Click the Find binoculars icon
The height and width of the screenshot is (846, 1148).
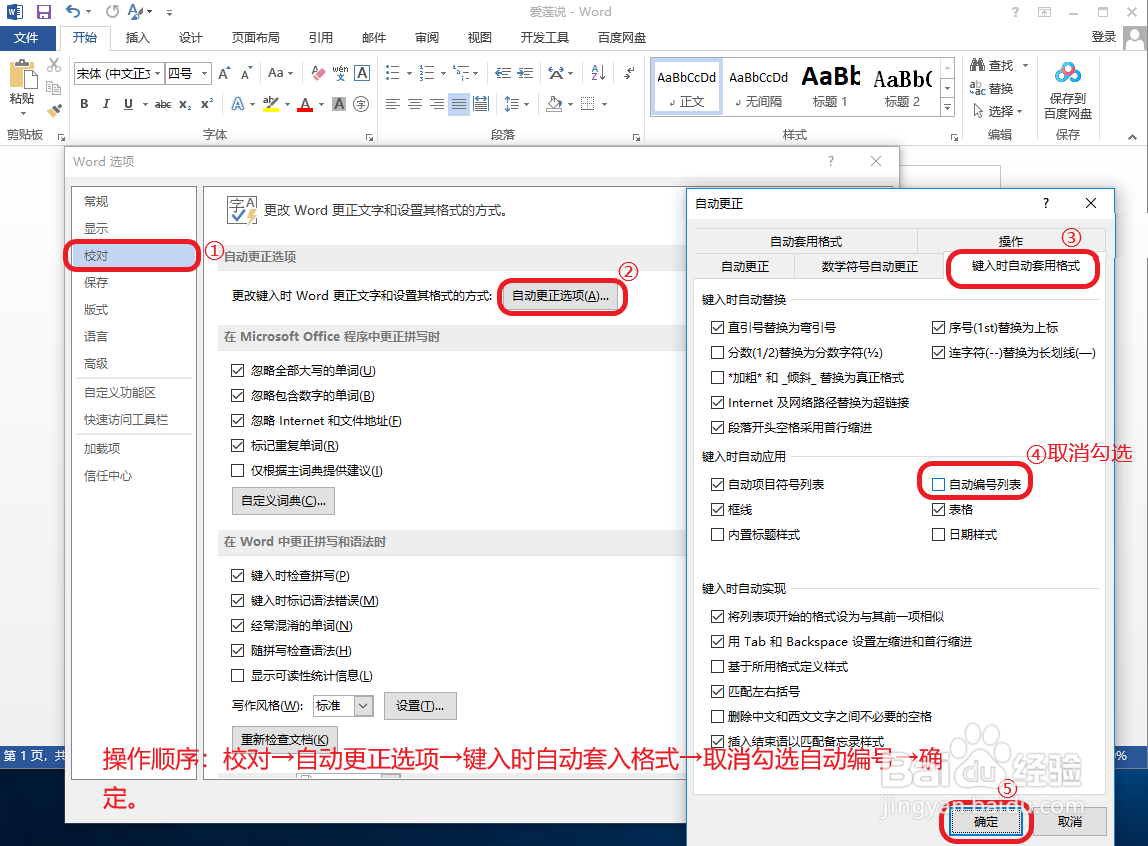pyautogui.click(x=977, y=65)
